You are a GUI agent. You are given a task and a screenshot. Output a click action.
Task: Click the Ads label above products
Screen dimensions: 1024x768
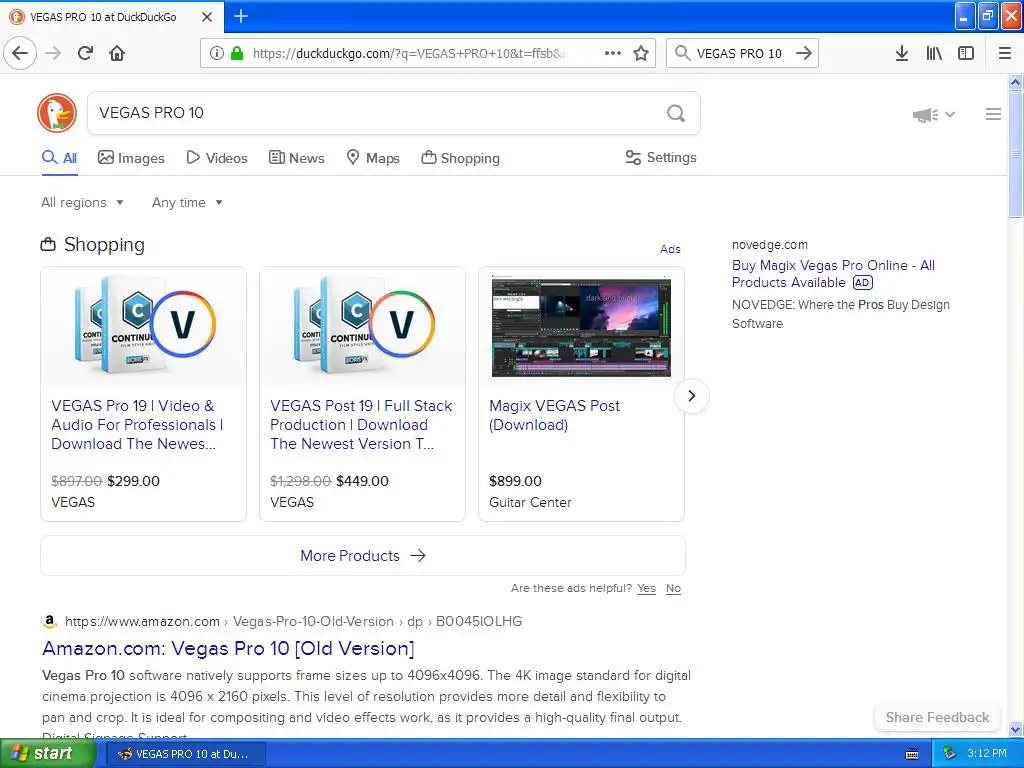(x=670, y=249)
